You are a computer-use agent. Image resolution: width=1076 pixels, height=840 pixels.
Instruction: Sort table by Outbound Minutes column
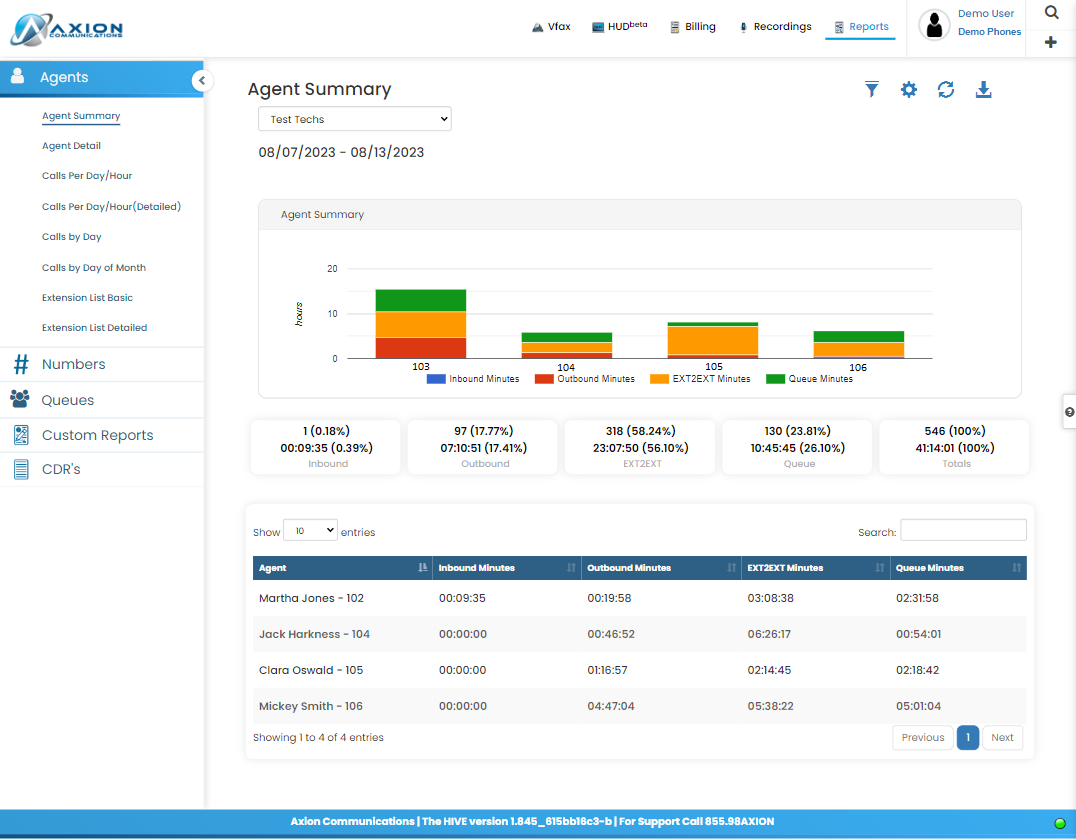662,568
